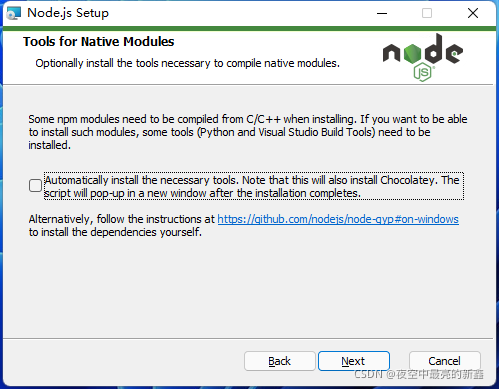The image size is (499, 389).
Task: Go to the previous step with Back
Action: tap(280, 361)
